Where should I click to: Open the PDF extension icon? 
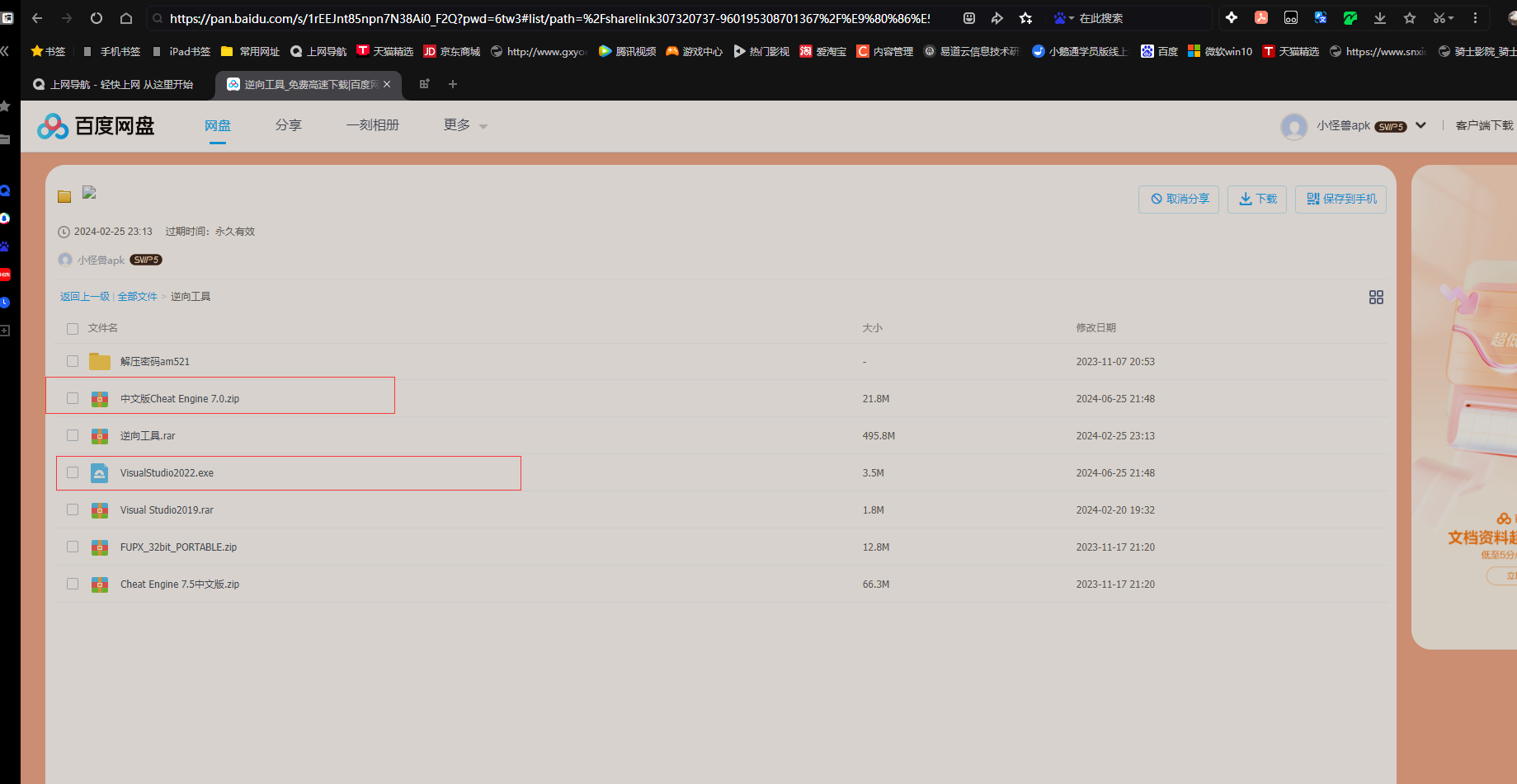pos(1261,18)
